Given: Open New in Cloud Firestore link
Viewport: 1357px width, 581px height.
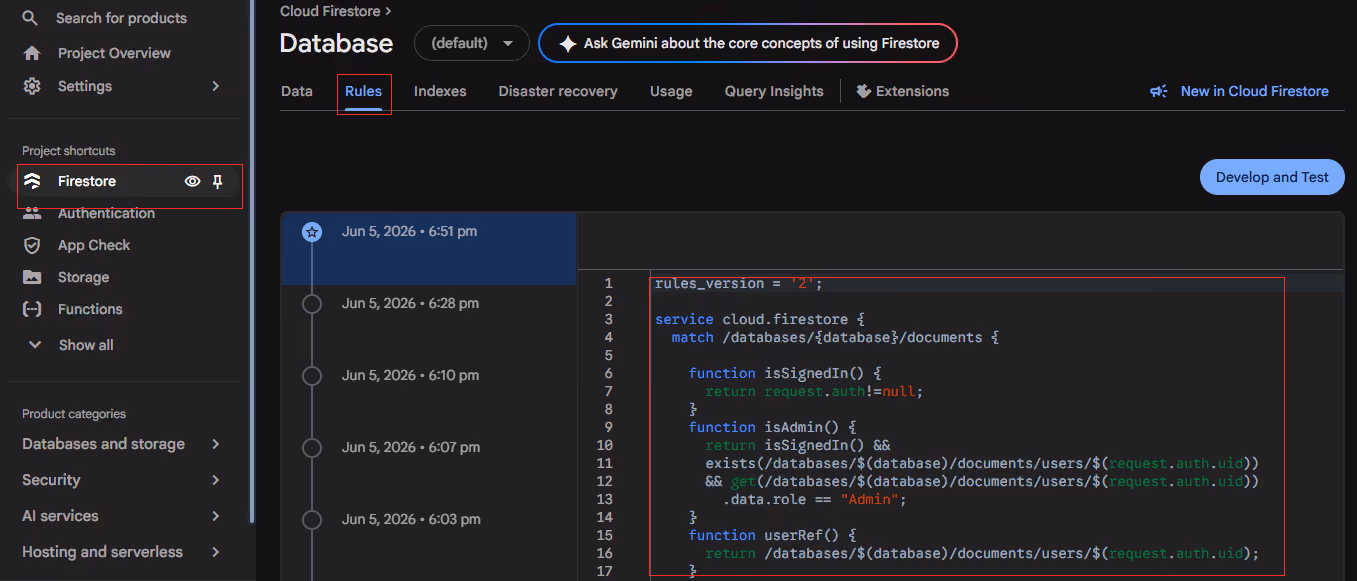Looking at the screenshot, I should pos(1240,91).
